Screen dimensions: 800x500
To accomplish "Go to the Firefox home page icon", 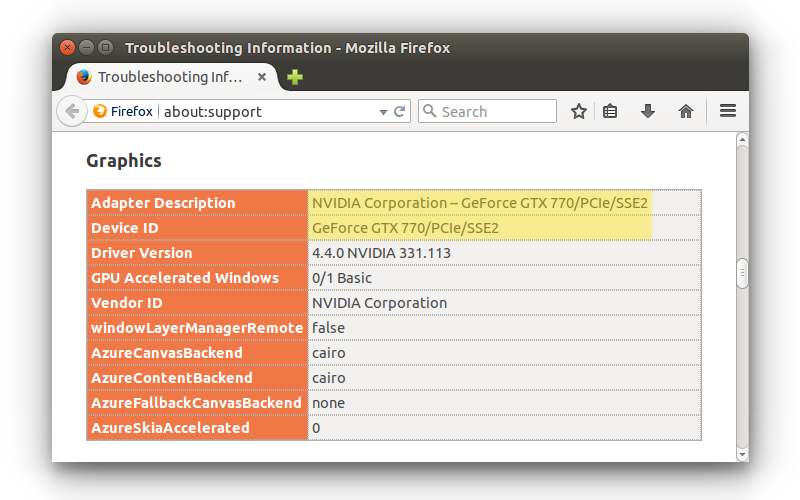I will (686, 112).
